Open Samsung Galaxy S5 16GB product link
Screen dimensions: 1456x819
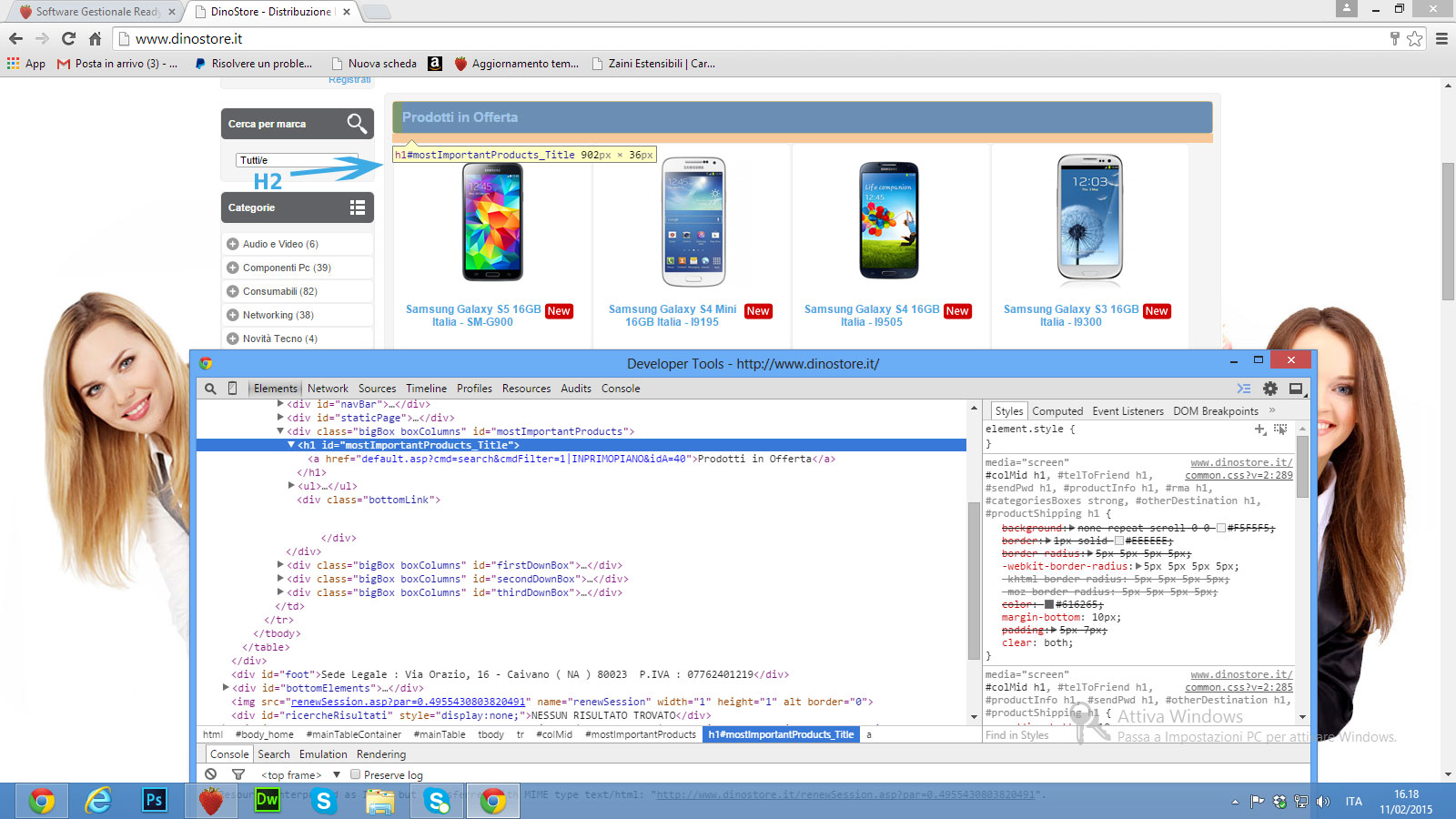point(473,316)
